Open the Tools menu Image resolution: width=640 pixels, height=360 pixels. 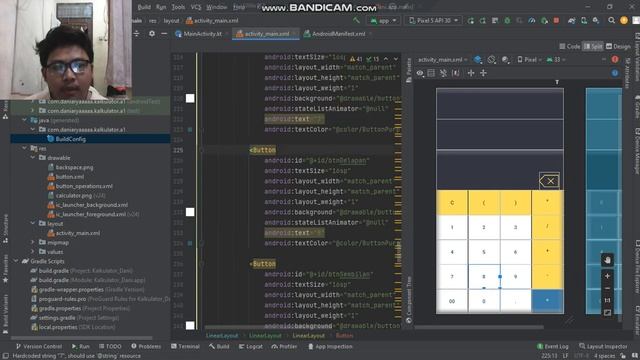point(178,7)
